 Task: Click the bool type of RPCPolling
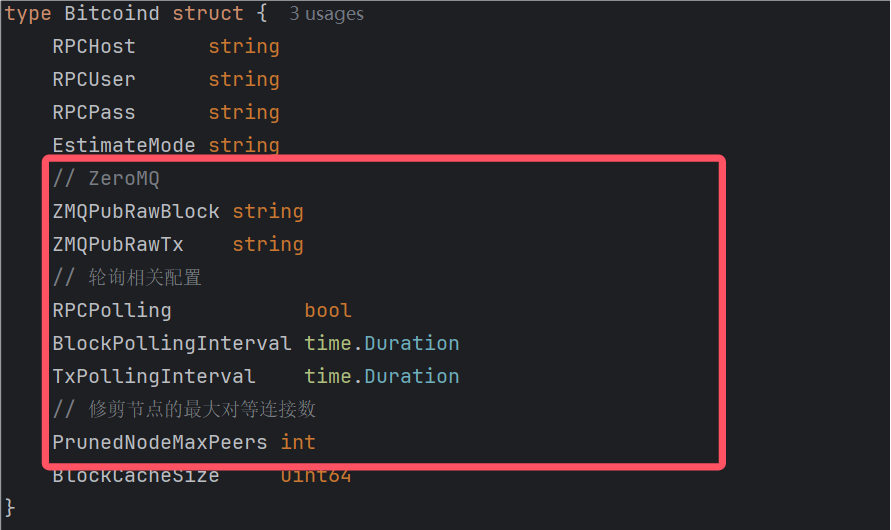[328, 310]
